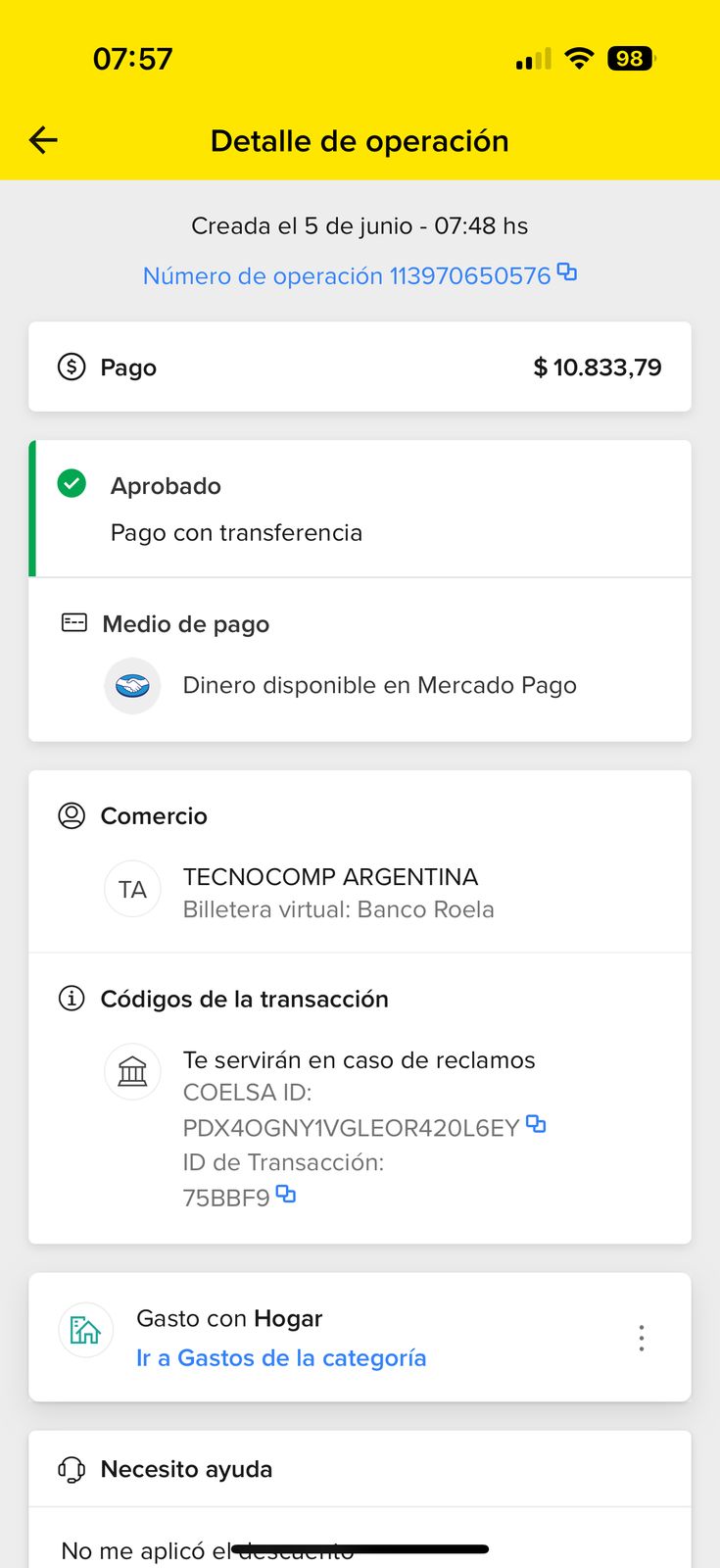Viewport: 720px width, 1568px height.
Task: Tap the Número de operación link
Action: 347,276
